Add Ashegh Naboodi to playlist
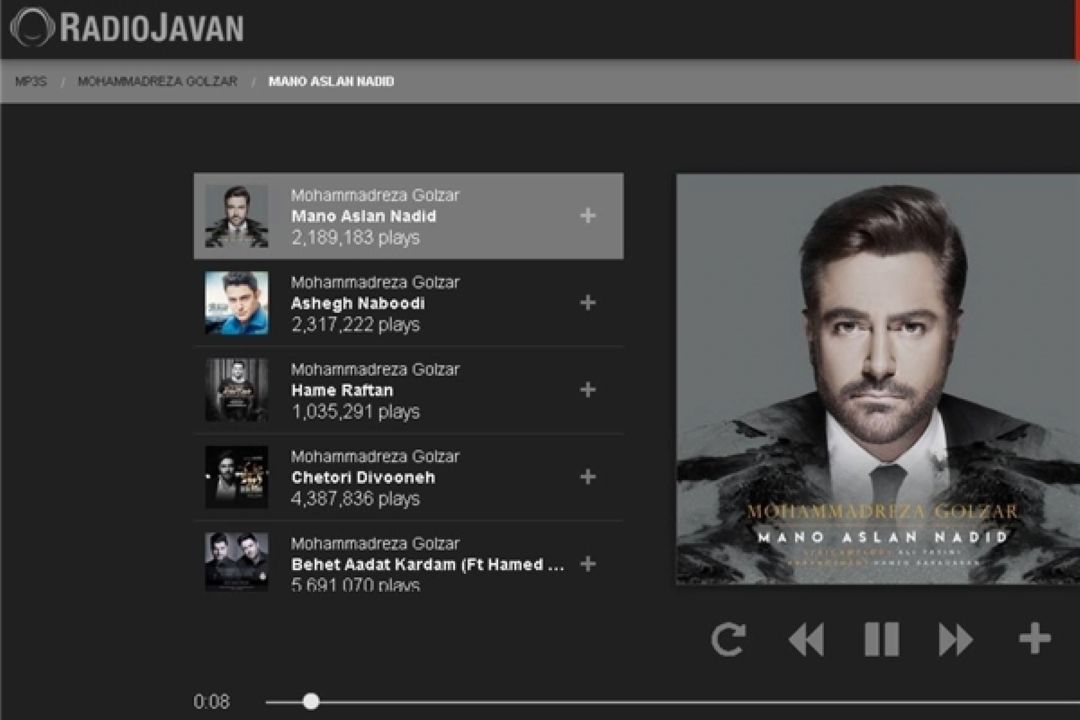Viewport: 1080px width, 720px height. click(x=588, y=303)
